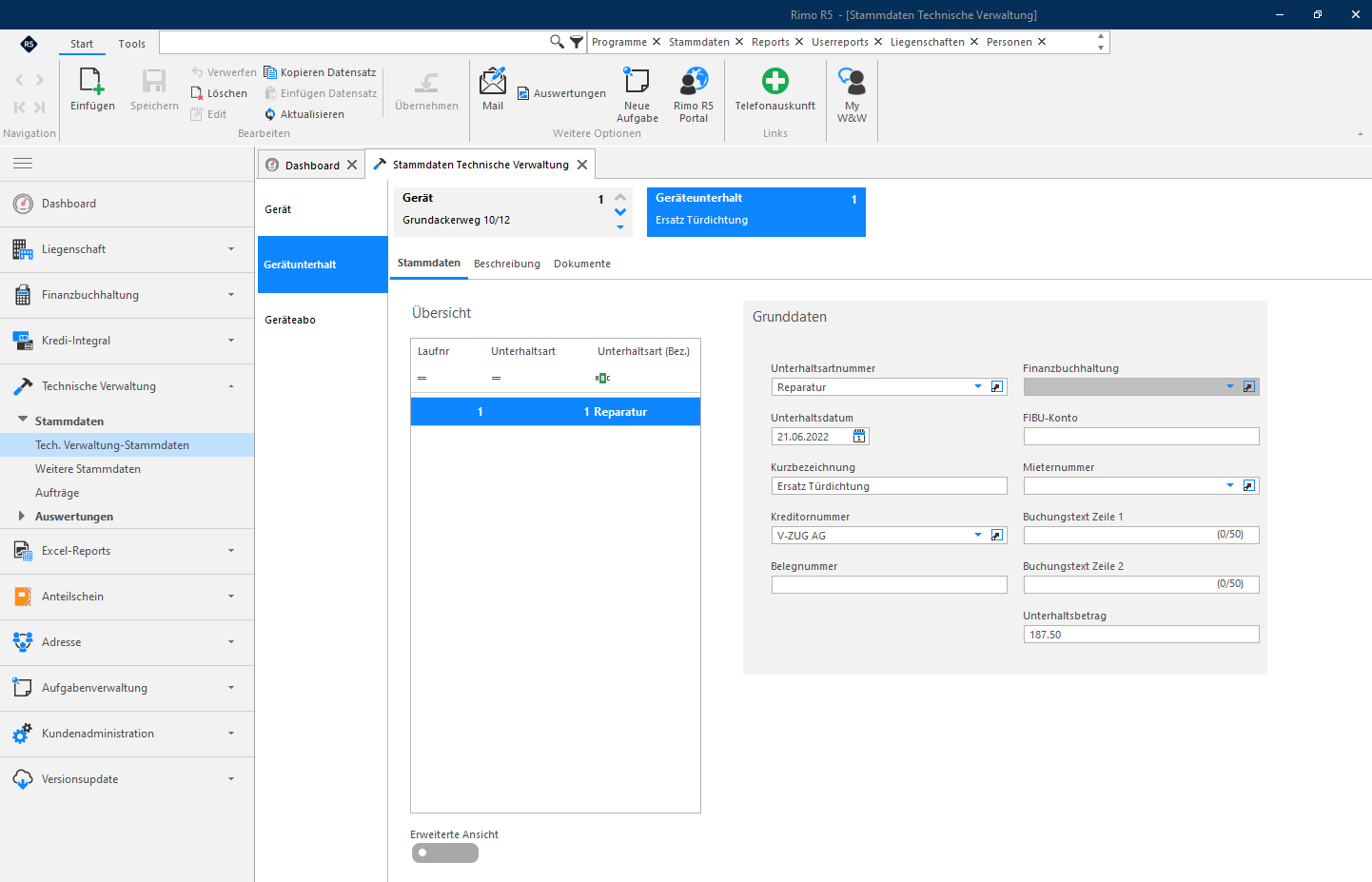Open the calendar picker for Unterhaltsdatum
The image size is (1372, 882).
pos(859,437)
